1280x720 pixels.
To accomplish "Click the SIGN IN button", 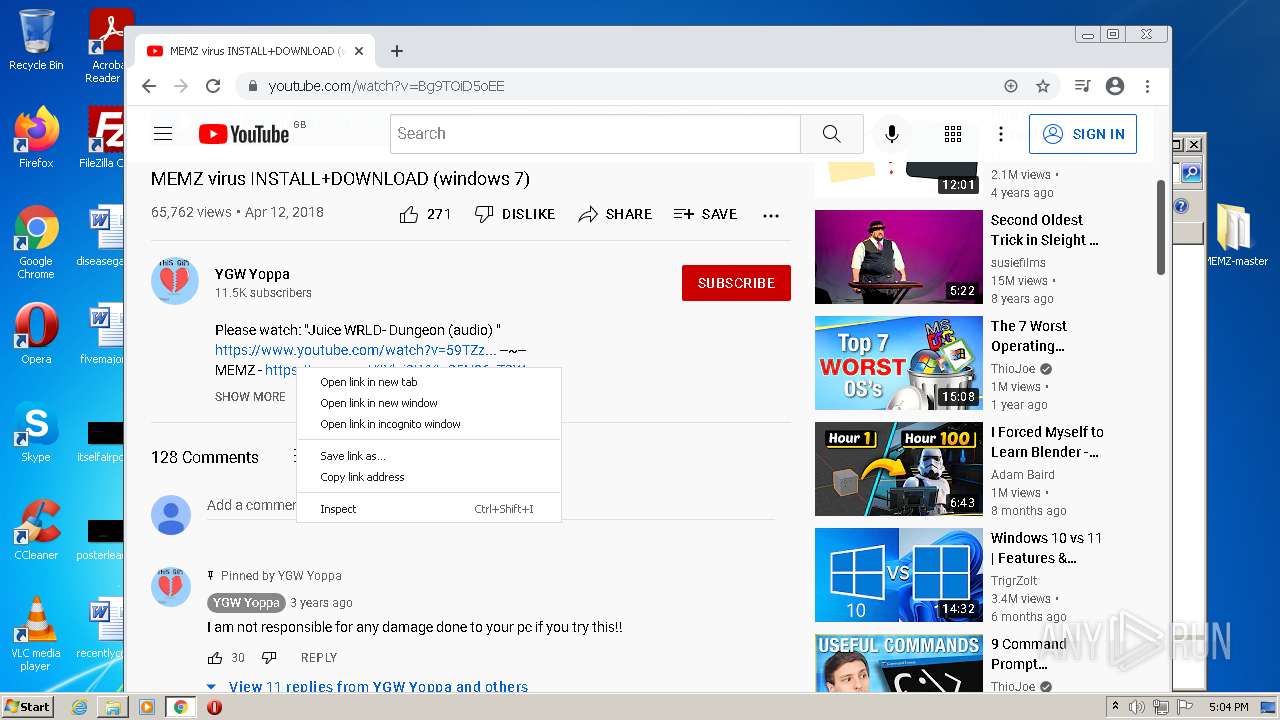I will point(1083,134).
